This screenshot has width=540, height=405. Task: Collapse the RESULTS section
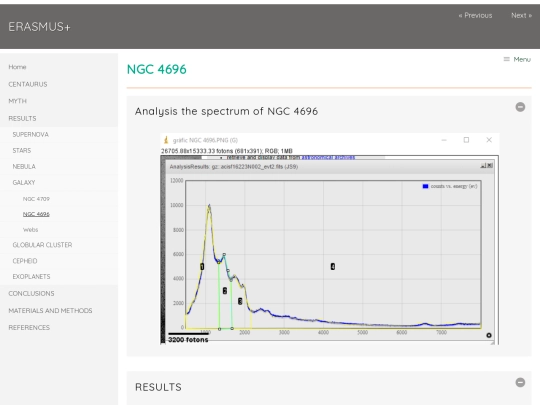point(520,383)
